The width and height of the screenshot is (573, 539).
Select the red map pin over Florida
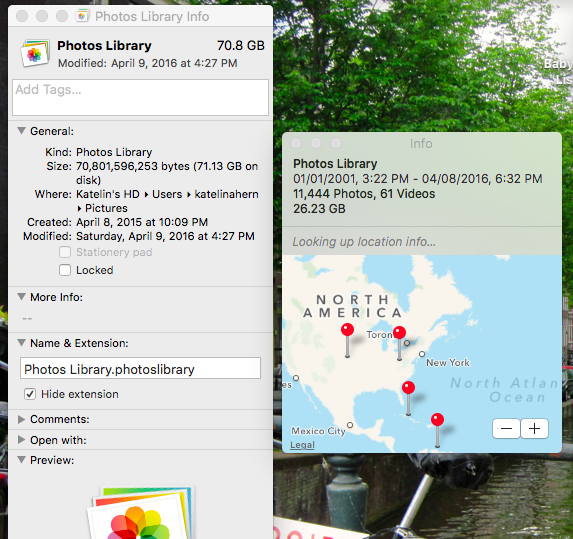[408, 387]
